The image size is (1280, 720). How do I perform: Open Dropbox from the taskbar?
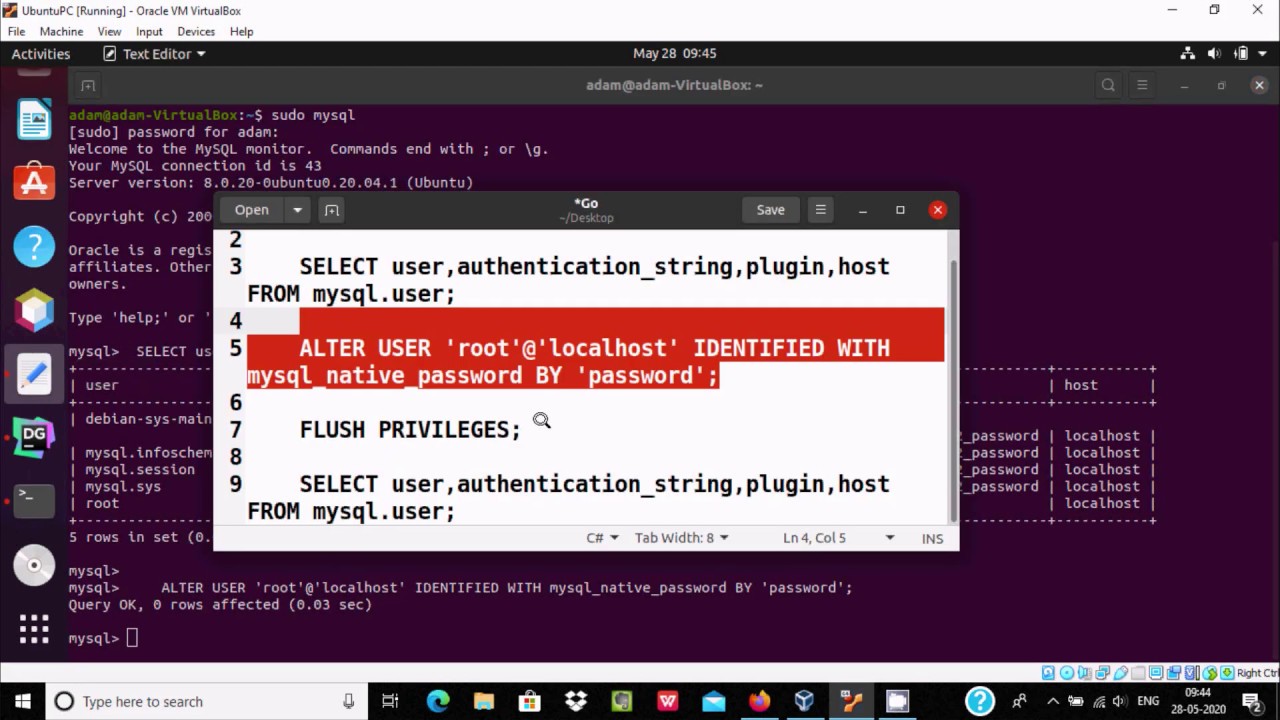[x=576, y=701]
